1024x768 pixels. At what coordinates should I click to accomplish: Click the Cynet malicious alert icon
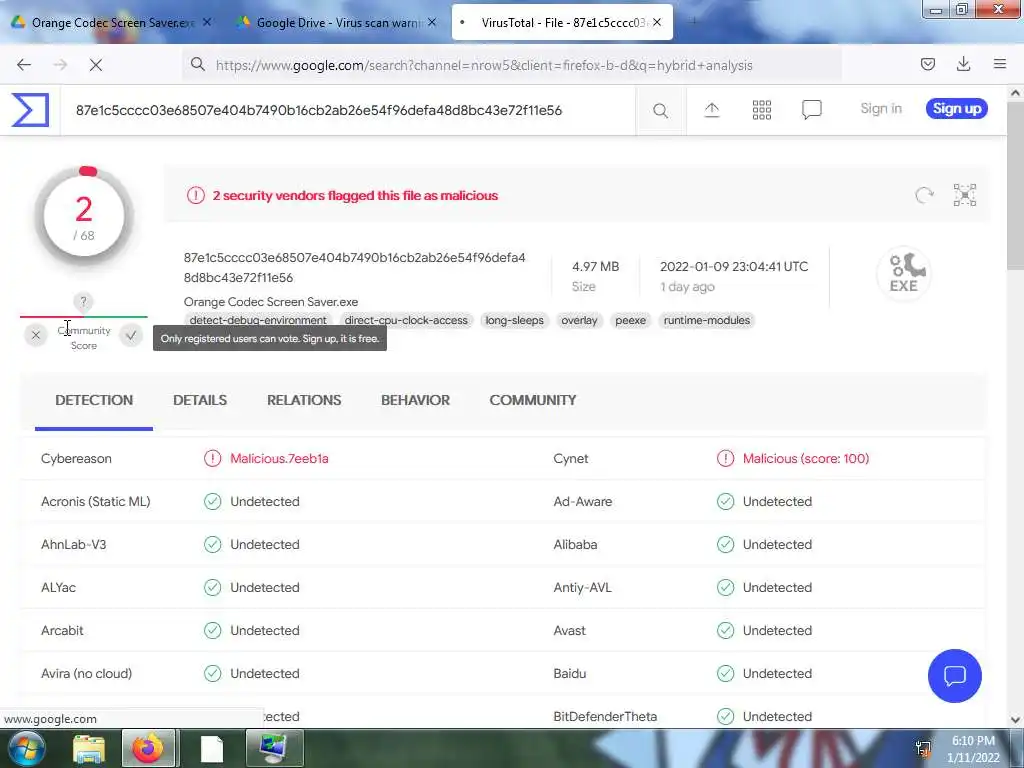tap(725, 458)
